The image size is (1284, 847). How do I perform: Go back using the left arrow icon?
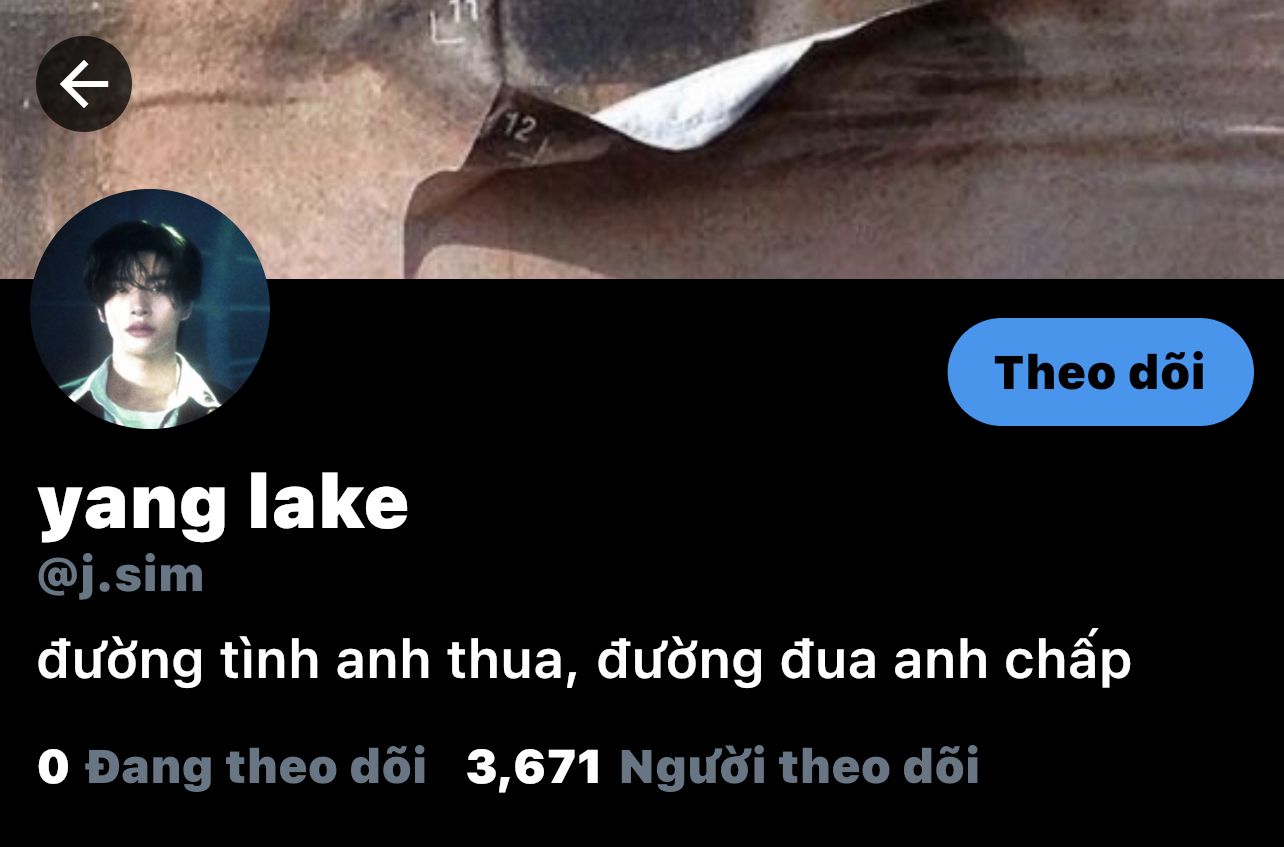point(84,85)
